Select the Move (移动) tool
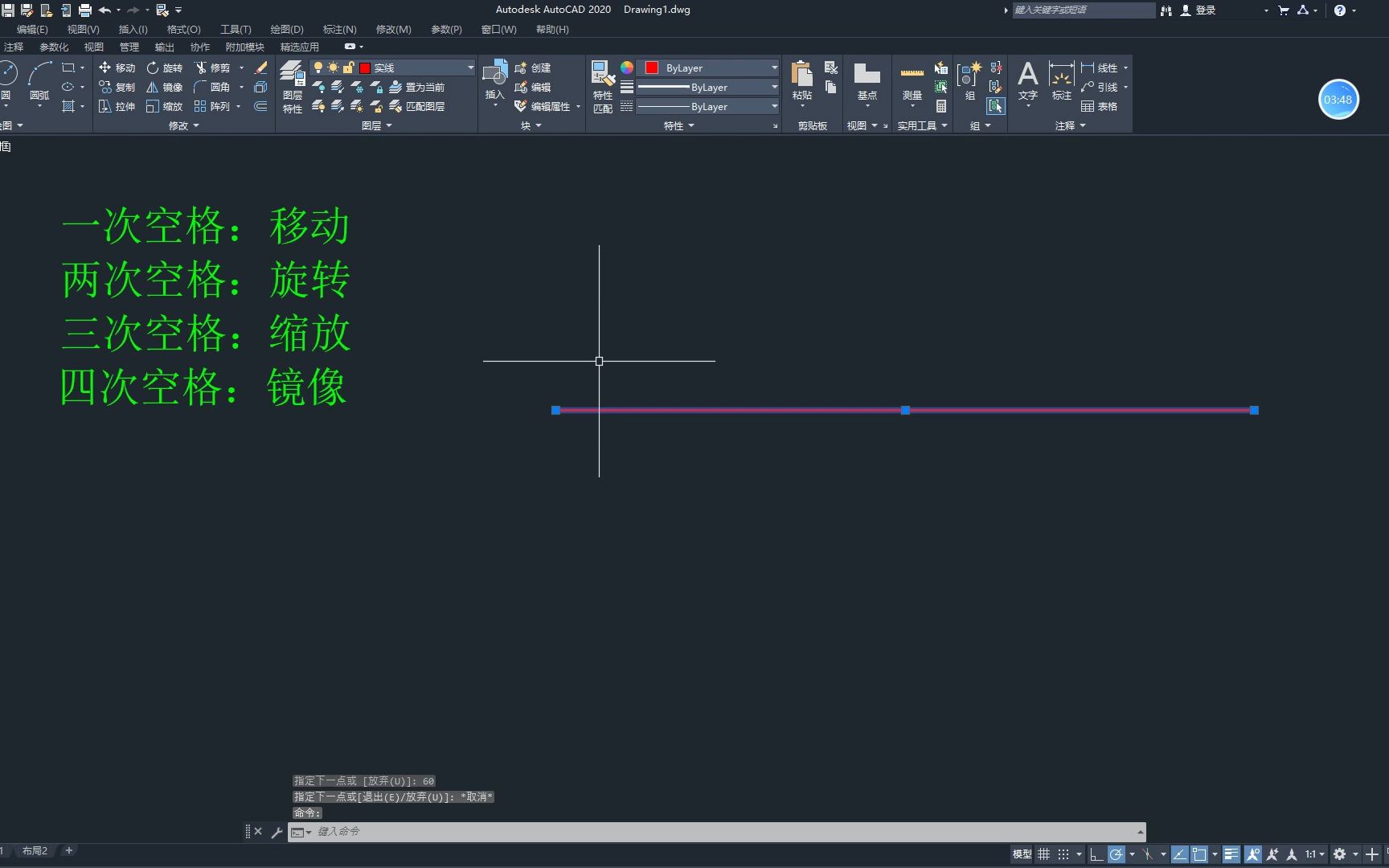 (118, 68)
